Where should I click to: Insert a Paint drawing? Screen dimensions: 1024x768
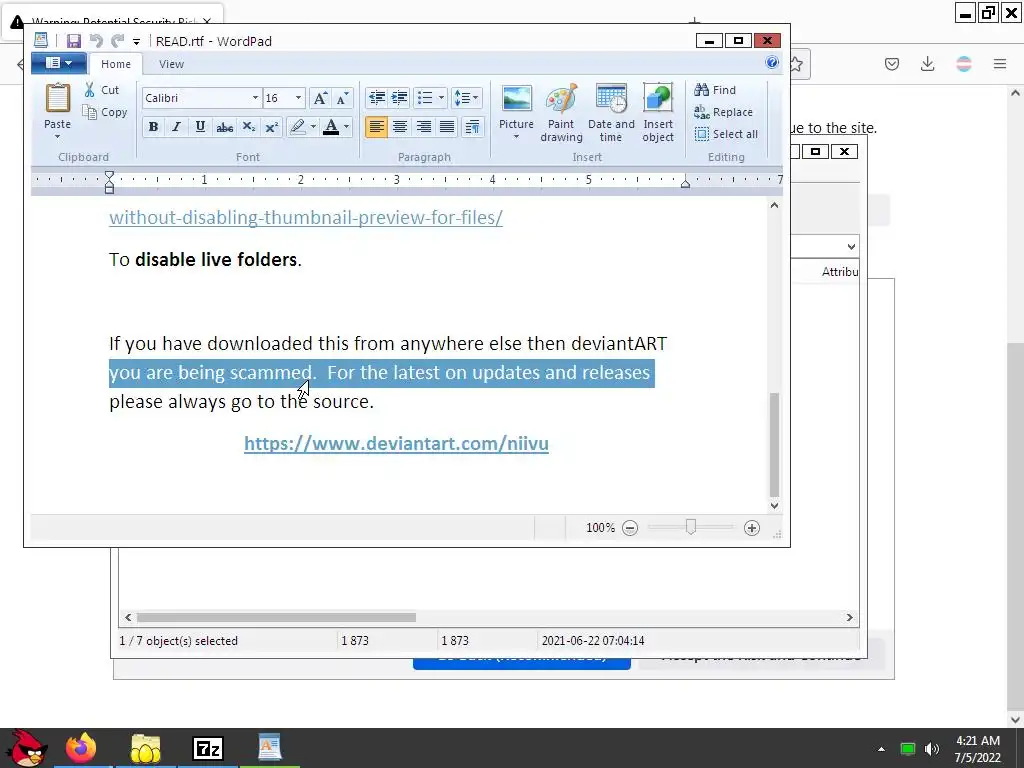tap(561, 112)
